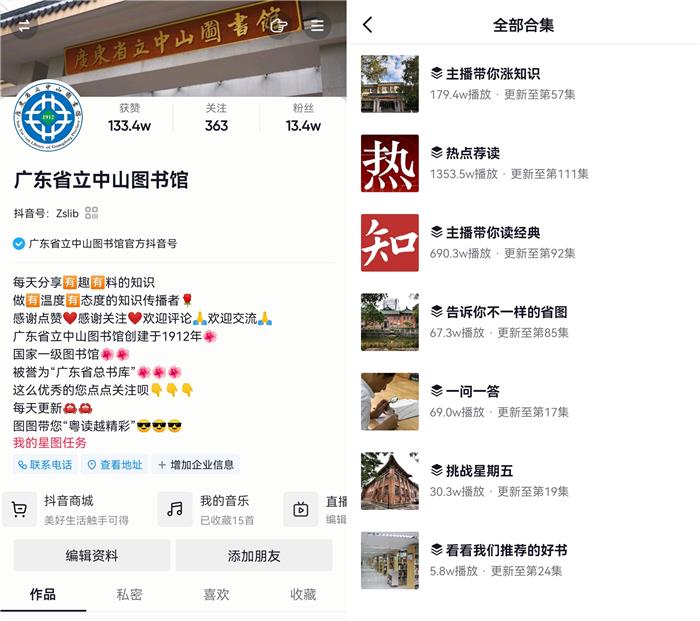Switch to the 私密 tab

tap(129, 594)
